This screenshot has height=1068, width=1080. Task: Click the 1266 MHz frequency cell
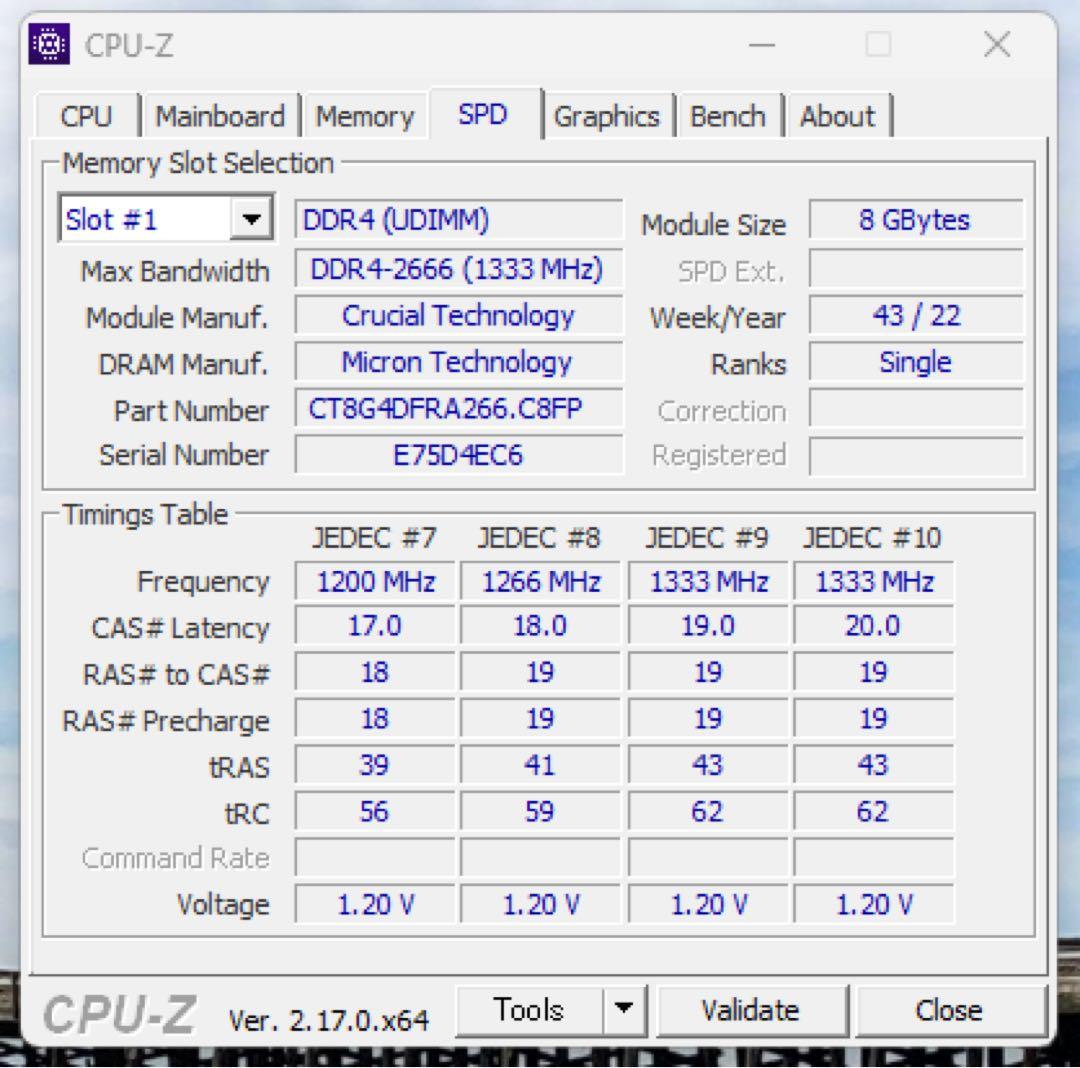click(540, 582)
